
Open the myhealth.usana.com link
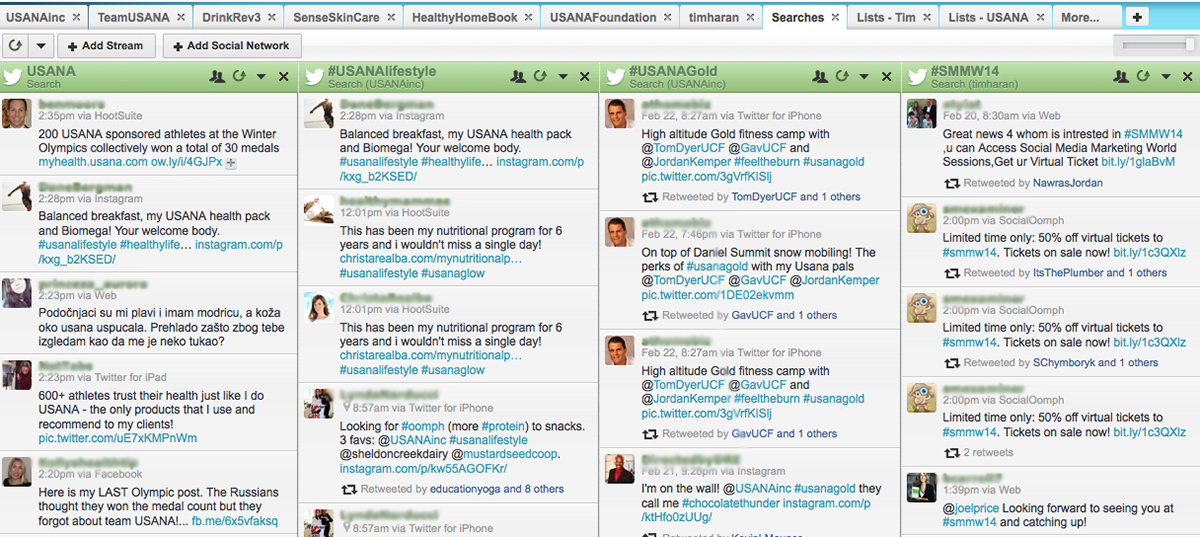pyautogui.click(x=93, y=162)
